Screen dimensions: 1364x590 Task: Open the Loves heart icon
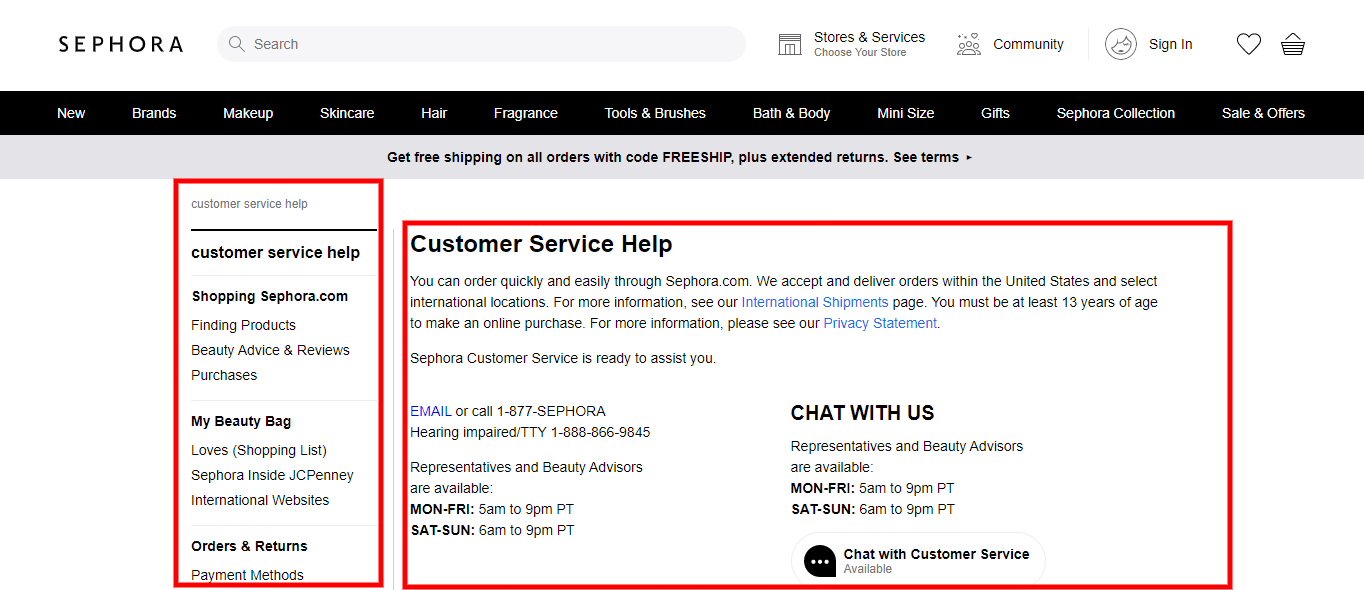[x=1249, y=44]
